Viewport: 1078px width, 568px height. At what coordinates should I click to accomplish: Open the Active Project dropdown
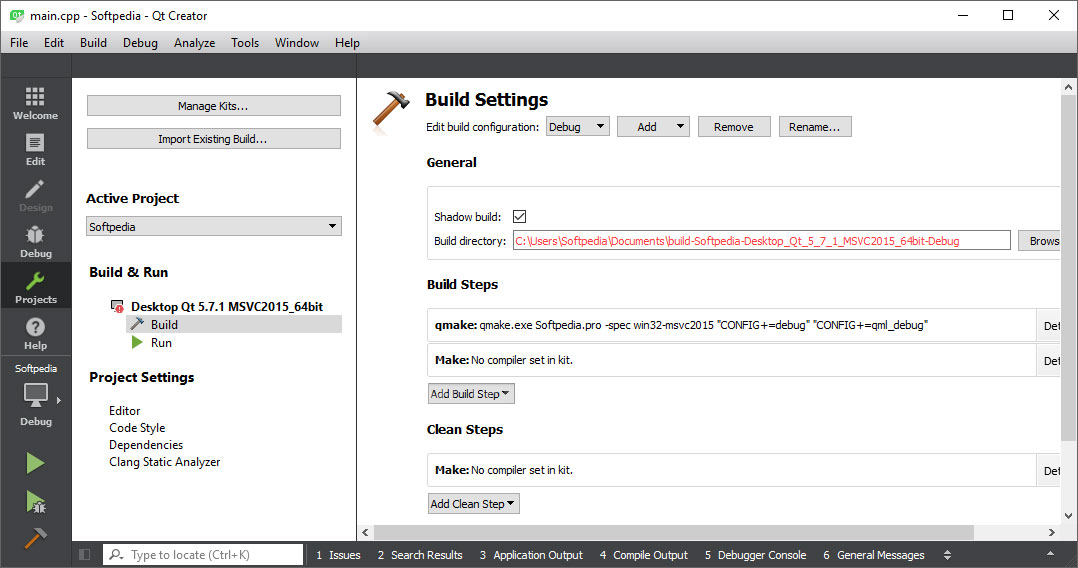[x=213, y=227]
